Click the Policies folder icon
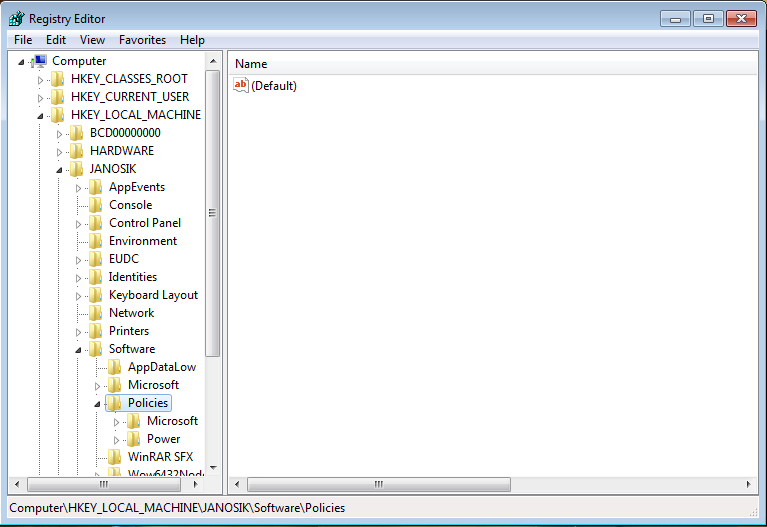Image resolution: width=767 pixels, height=527 pixels. [115, 403]
